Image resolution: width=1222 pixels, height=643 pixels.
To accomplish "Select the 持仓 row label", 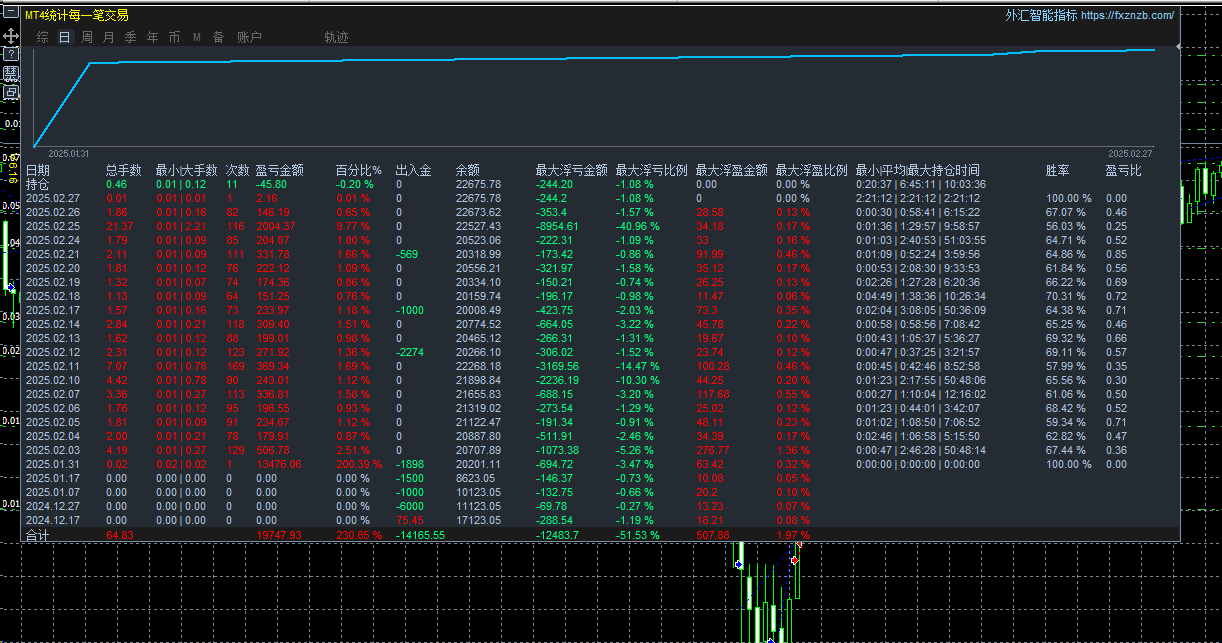I will (x=37, y=185).
